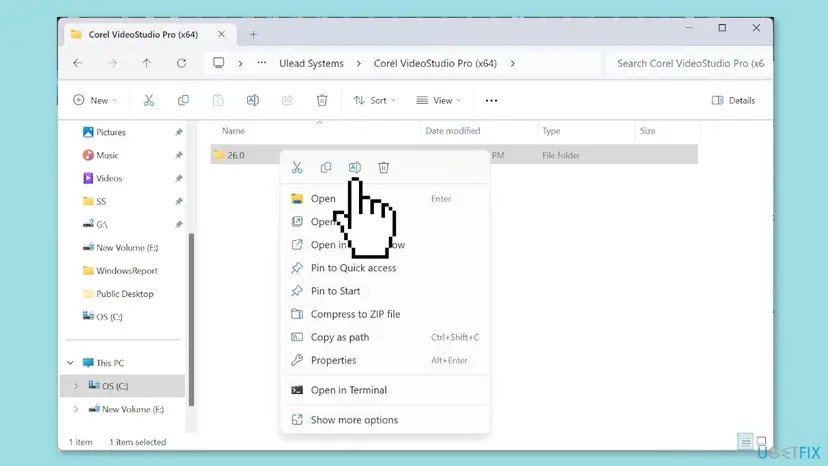Viewport: 828px width, 466px height.
Task: Unpin Videos using its pin icon
Action: 179,179
